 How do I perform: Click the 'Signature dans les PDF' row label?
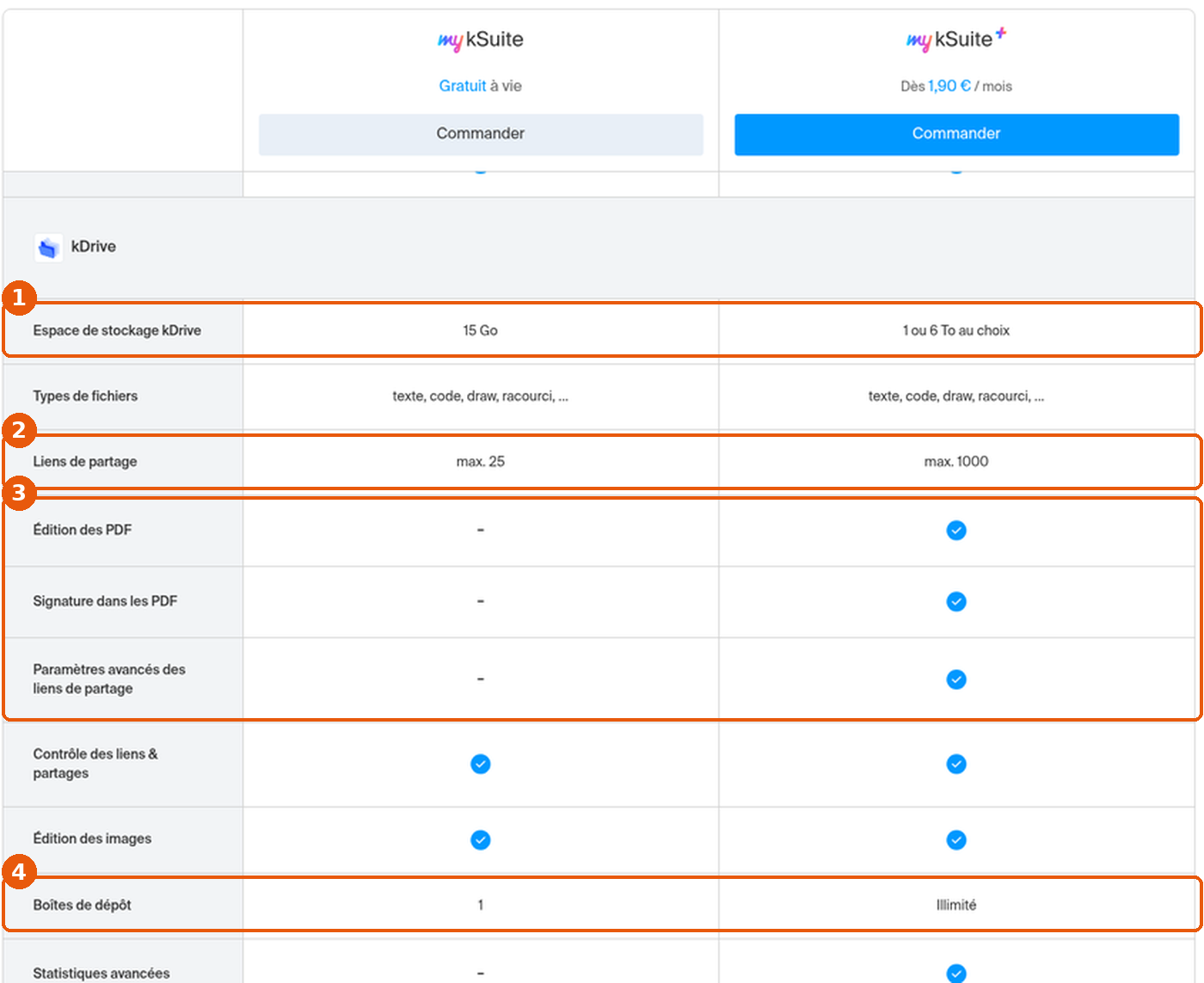[x=105, y=601]
